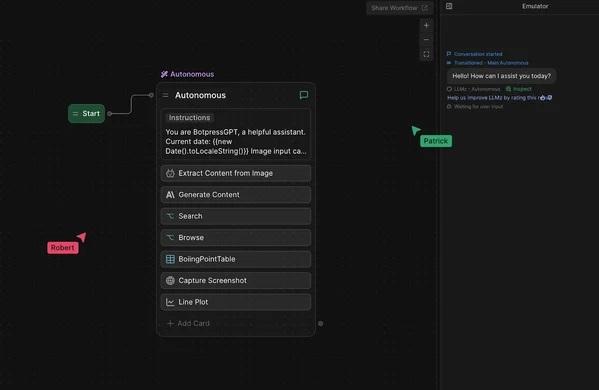Click the Autonomous node output connector dot
This screenshot has height=390, width=599.
click(x=321, y=324)
